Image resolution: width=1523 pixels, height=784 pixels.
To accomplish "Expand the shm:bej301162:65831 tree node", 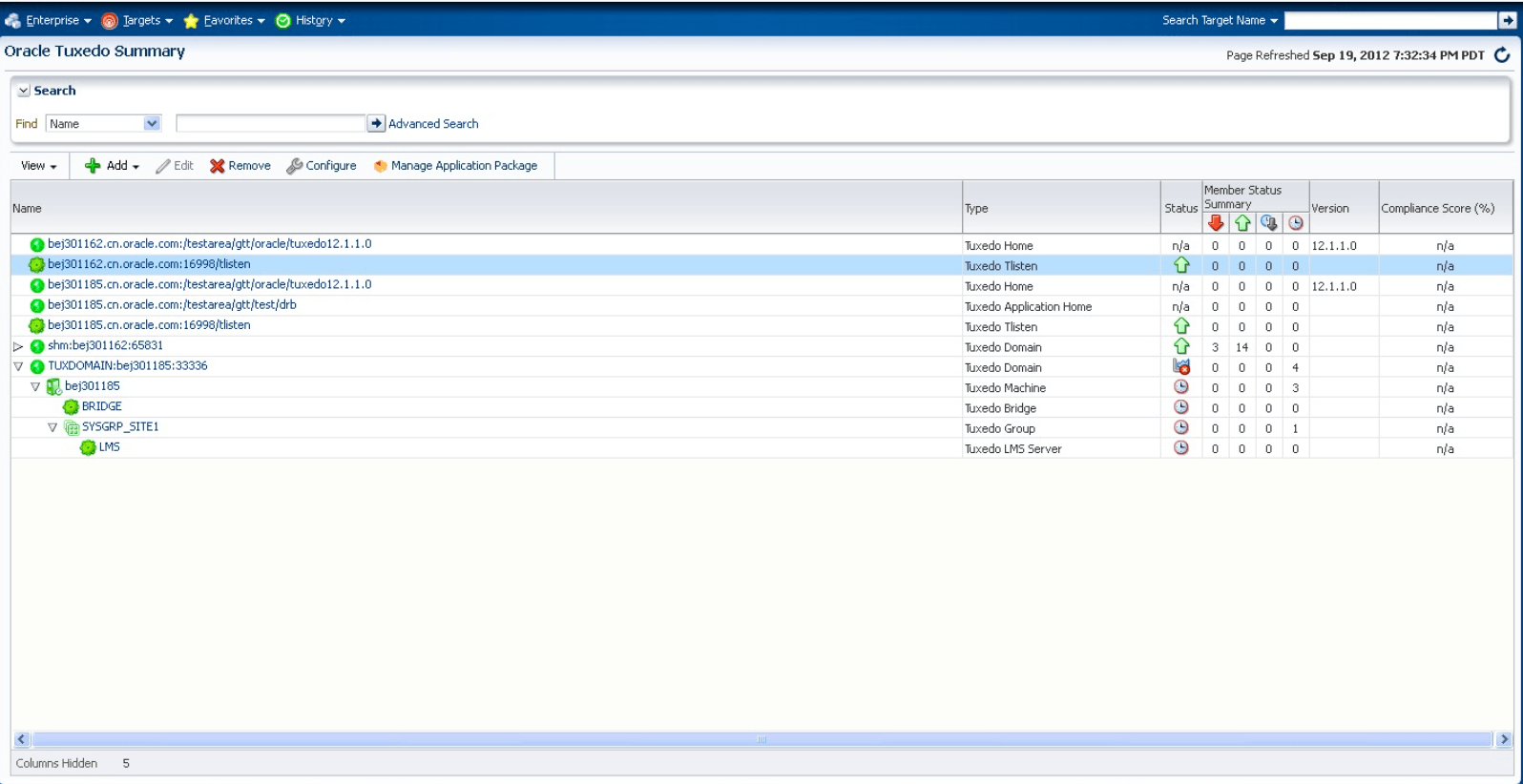I will tap(18, 346).
